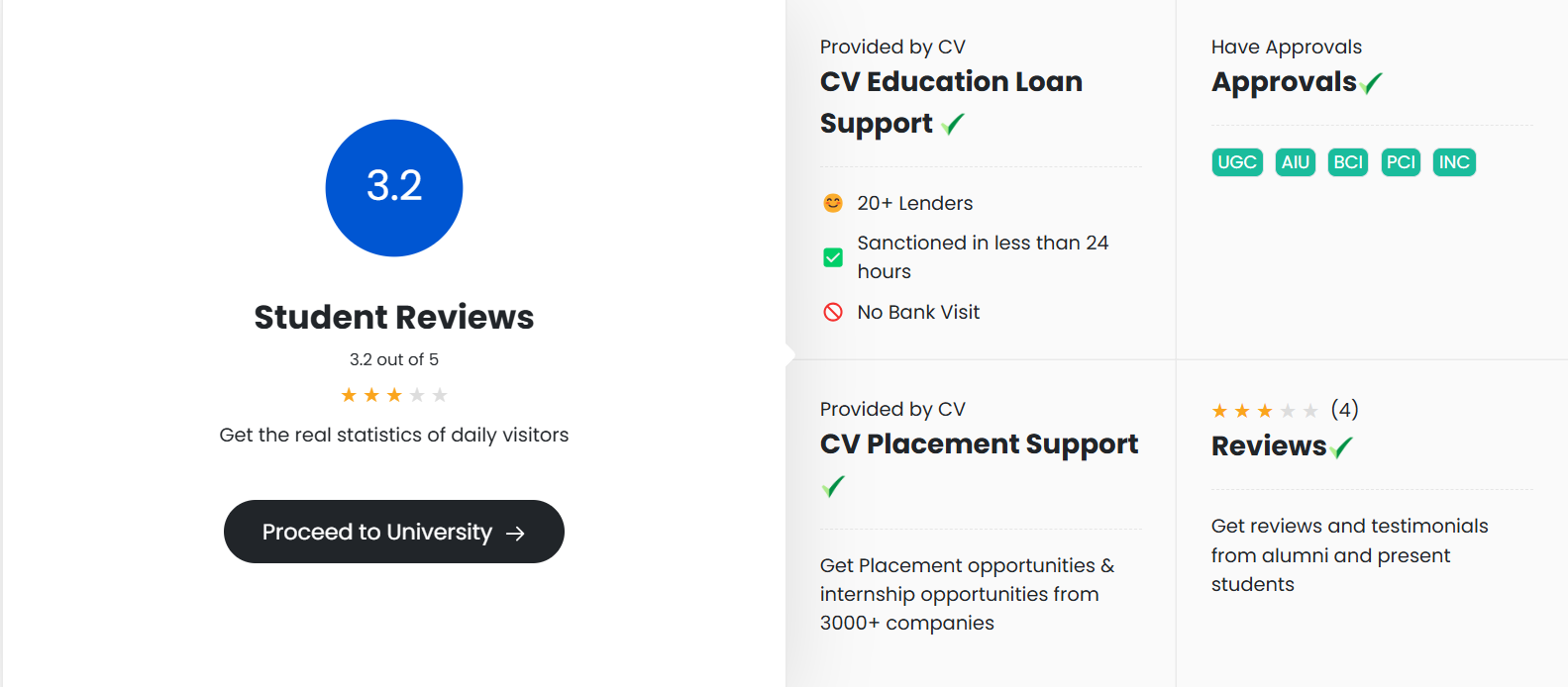Click the blue 3.2 rating circle

pyautogui.click(x=394, y=188)
